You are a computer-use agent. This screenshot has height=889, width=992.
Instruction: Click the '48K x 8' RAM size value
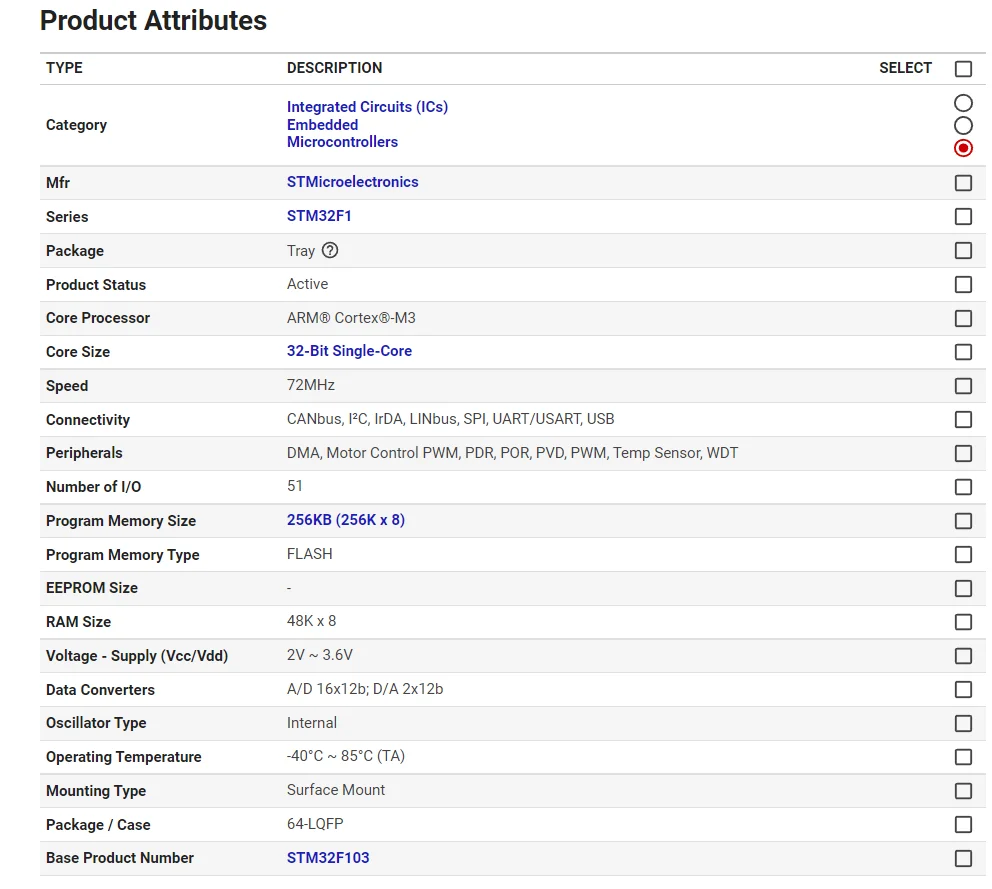[311, 621]
